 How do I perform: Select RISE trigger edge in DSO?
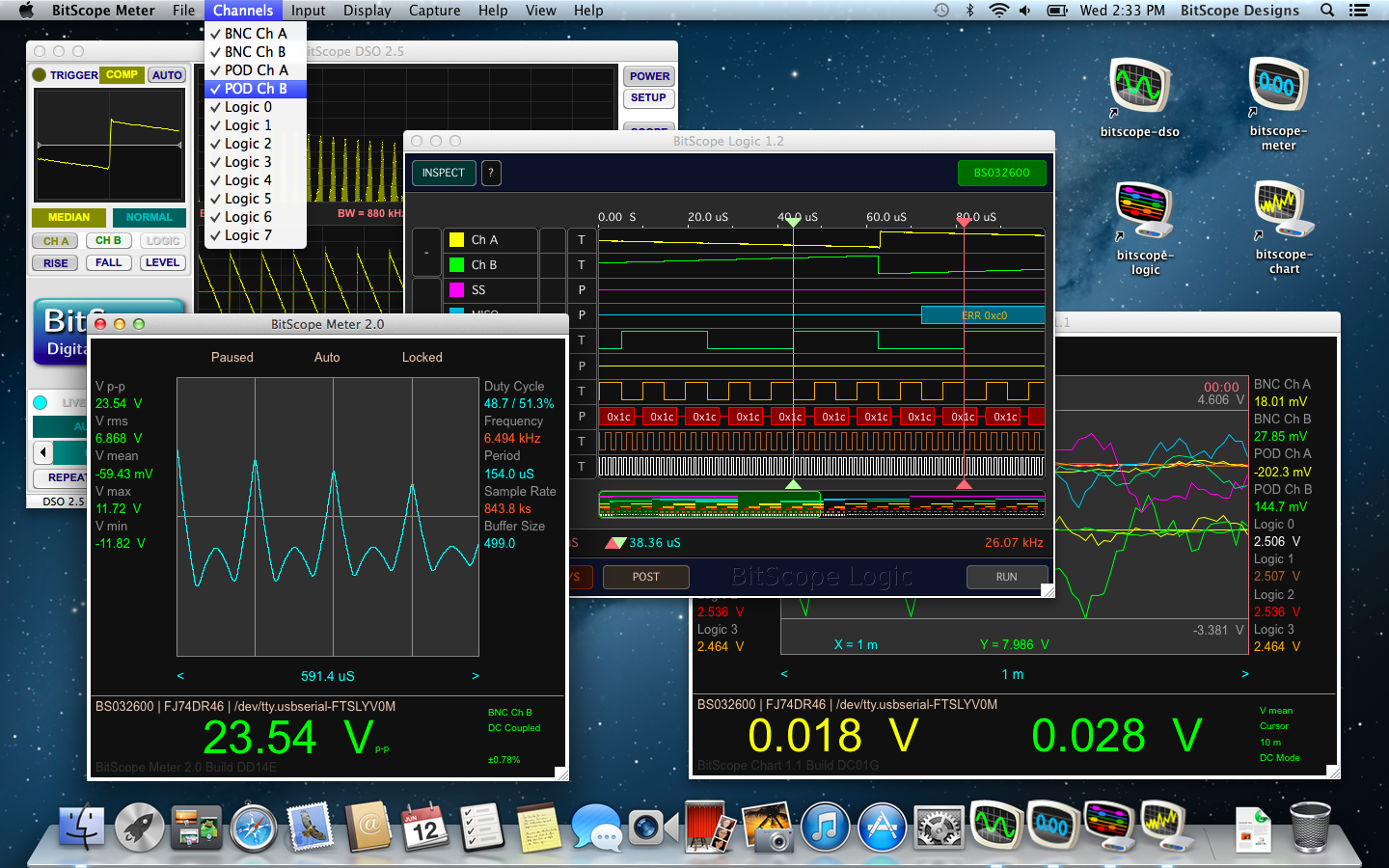click(x=56, y=263)
